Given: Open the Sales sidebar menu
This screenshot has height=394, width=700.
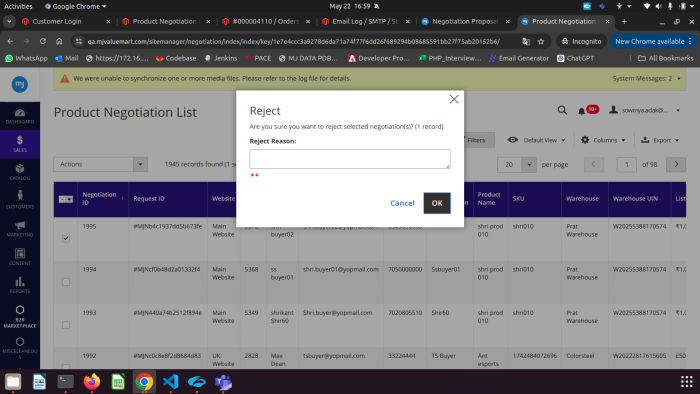Looking at the screenshot, I should 20,144.
